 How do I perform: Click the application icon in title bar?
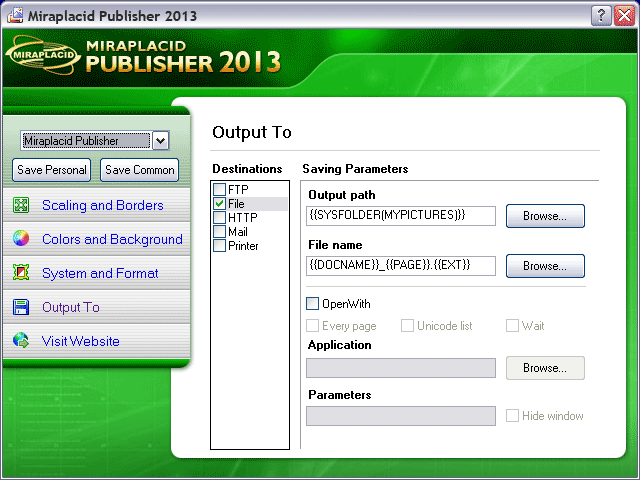pyautogui.click(x=15, y=15)
